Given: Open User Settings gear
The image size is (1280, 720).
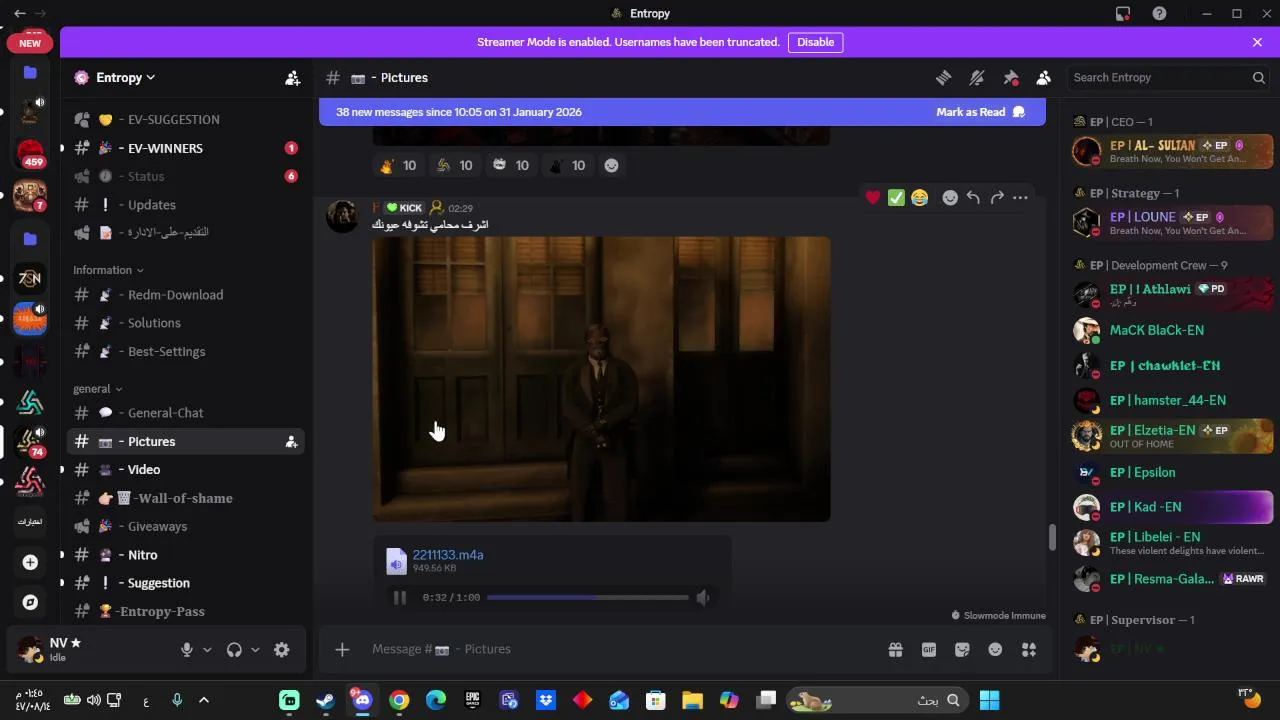Looking at the screenshot, I should click(282, 650).
